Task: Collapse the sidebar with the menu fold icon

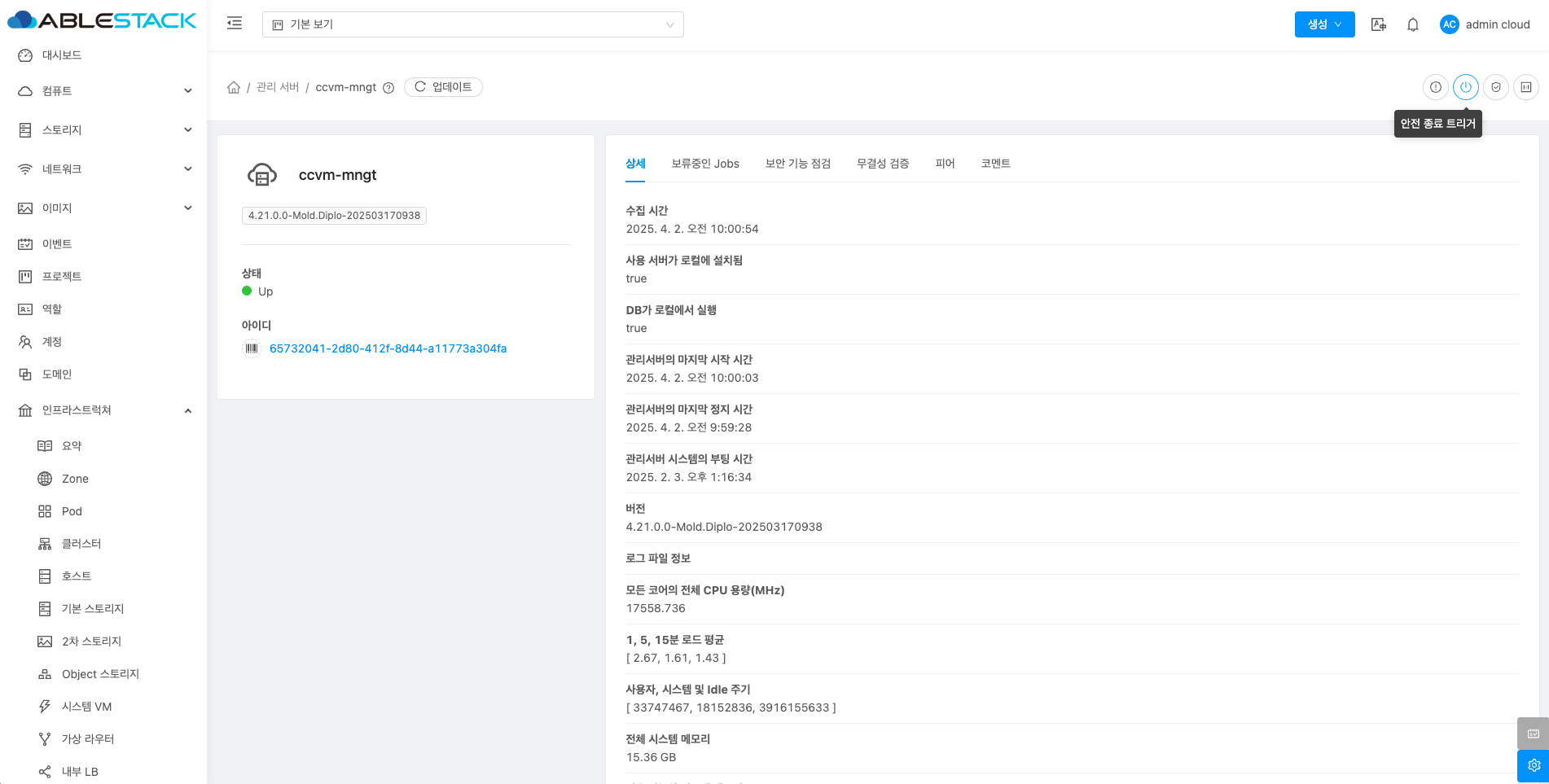Action: (235, 24)
